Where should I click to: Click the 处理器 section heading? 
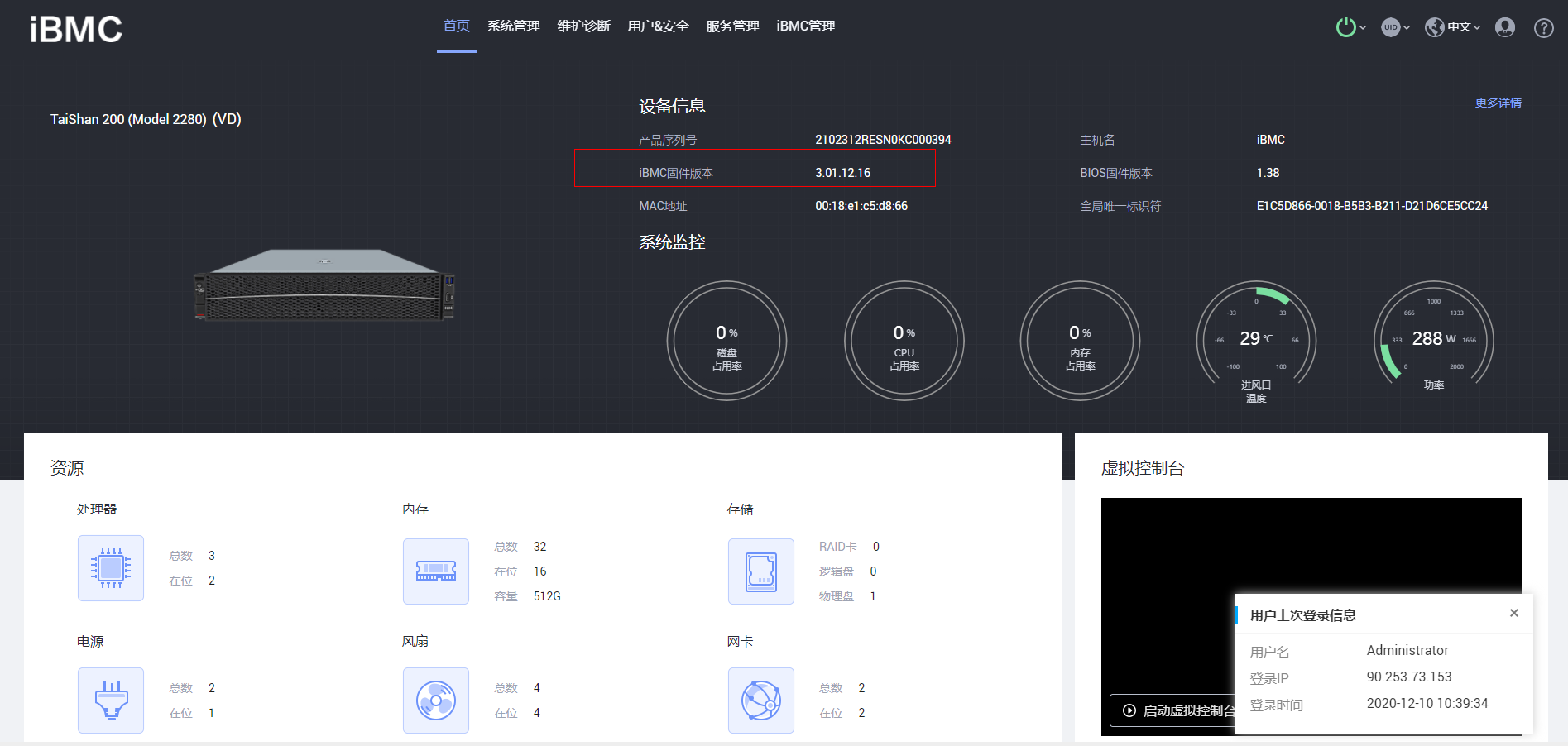click(x=97, y=509)
